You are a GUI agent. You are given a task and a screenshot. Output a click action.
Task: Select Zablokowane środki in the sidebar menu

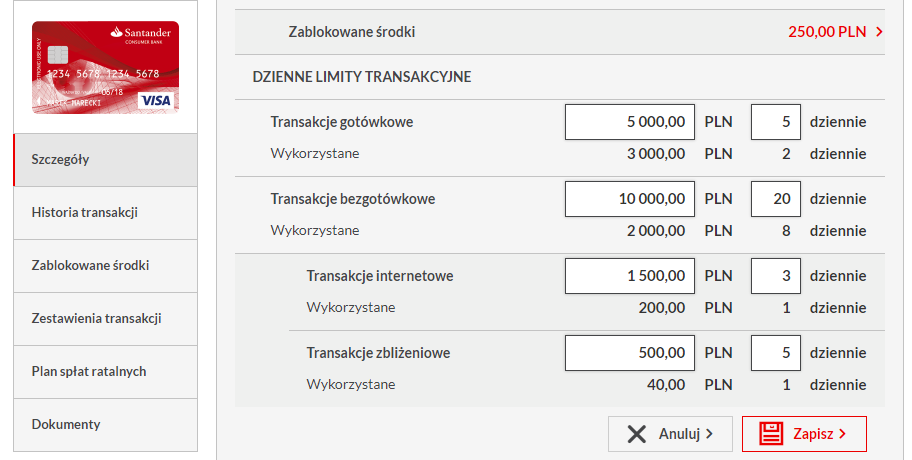click(x=105, y=266)
